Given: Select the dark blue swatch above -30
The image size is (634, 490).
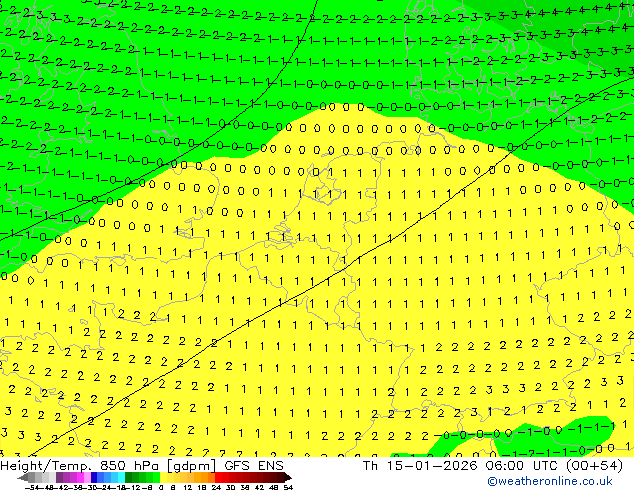Looking at the screenshot, I should (94, 477).
